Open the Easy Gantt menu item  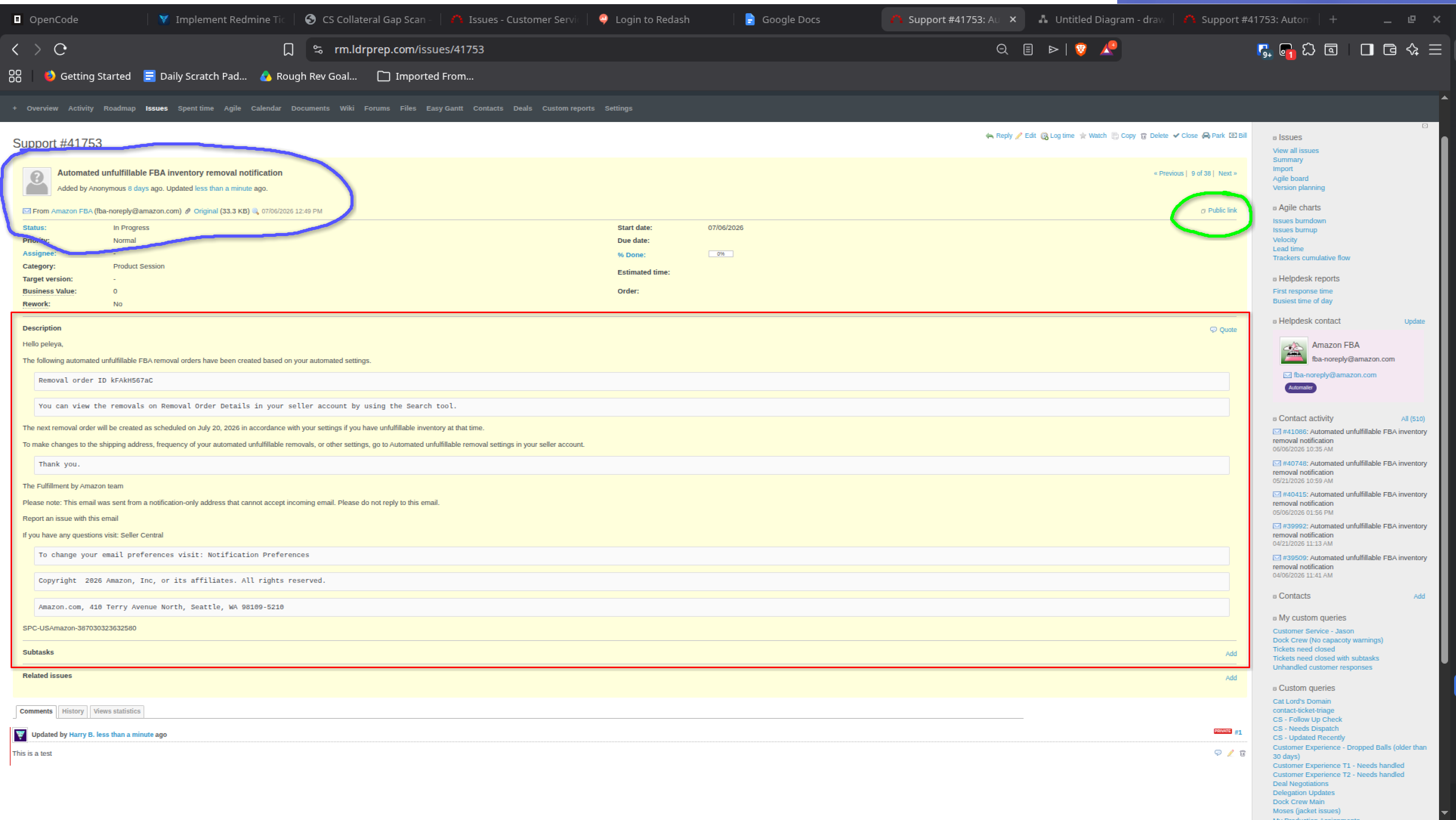tap(444, 108)
